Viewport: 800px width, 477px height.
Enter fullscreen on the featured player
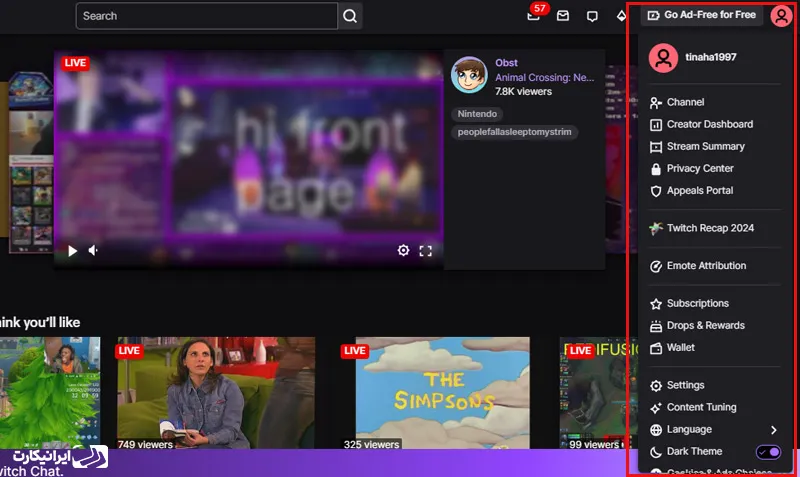[x=426, y=250]
